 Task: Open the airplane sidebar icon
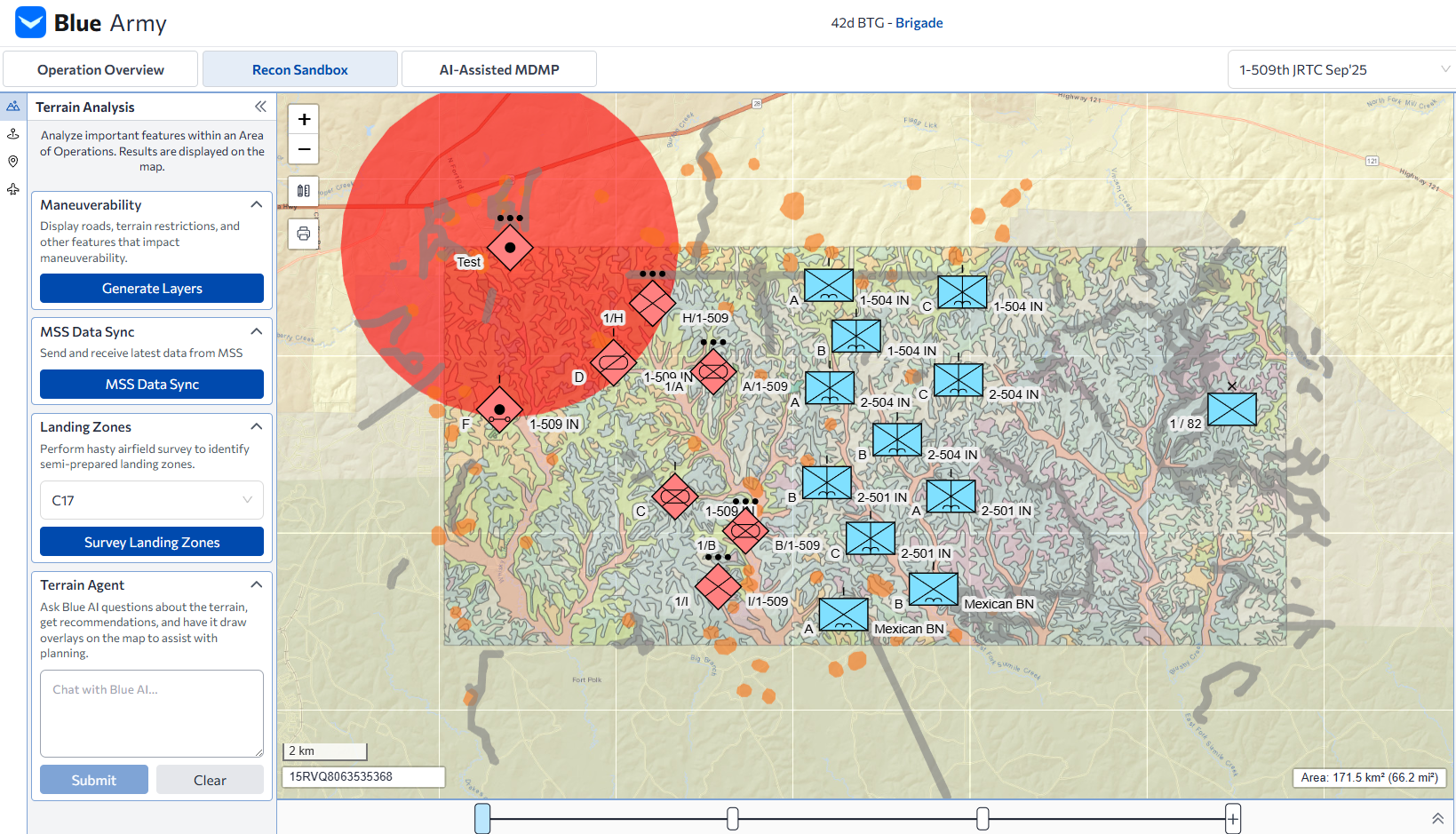tap(13, 189)
